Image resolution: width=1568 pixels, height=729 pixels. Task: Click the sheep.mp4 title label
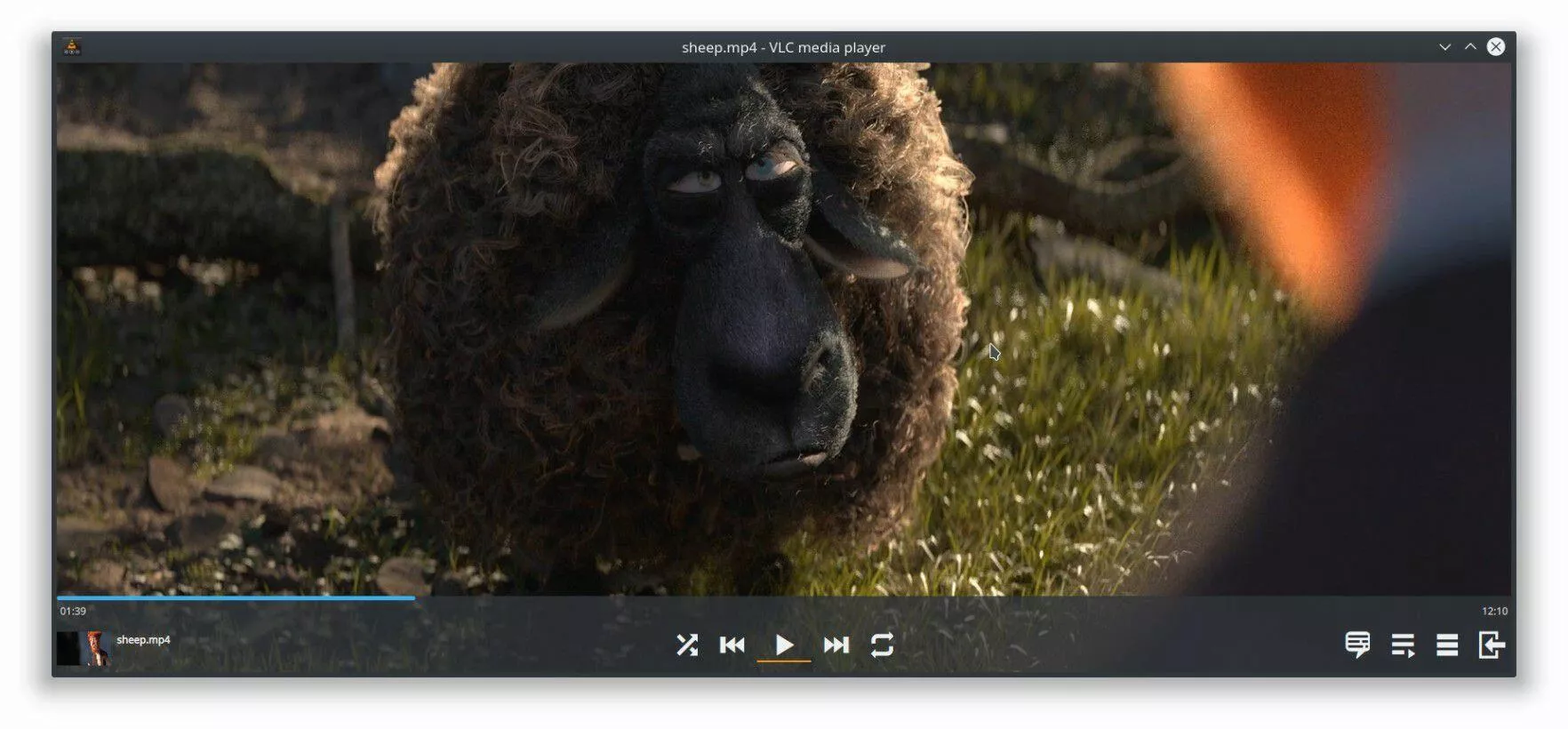143,639
